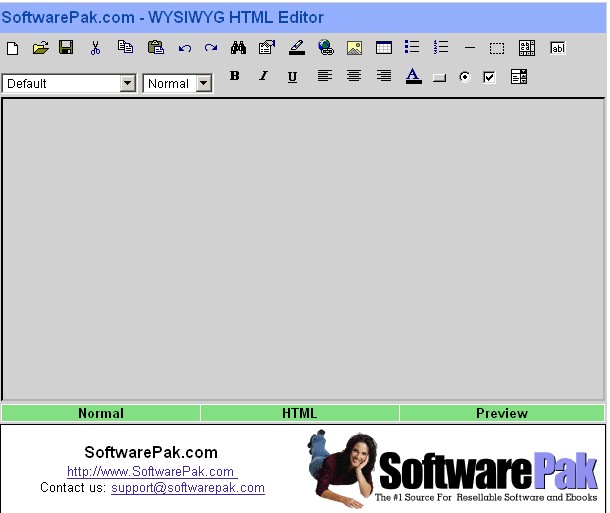Insert a checkbox form element
Image resolution: width=610 pixels, height=513 pixels.
click(x=489, y=77)
